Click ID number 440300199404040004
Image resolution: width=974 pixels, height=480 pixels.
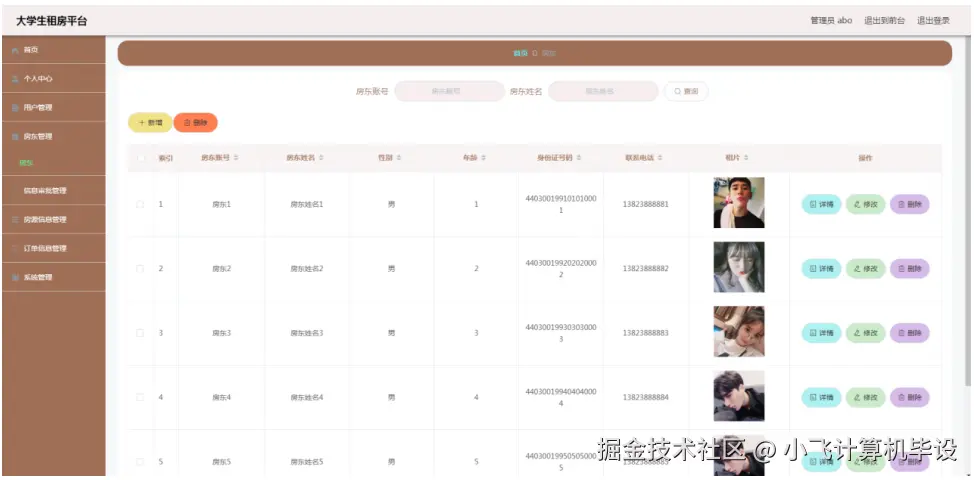click(561, 397)
